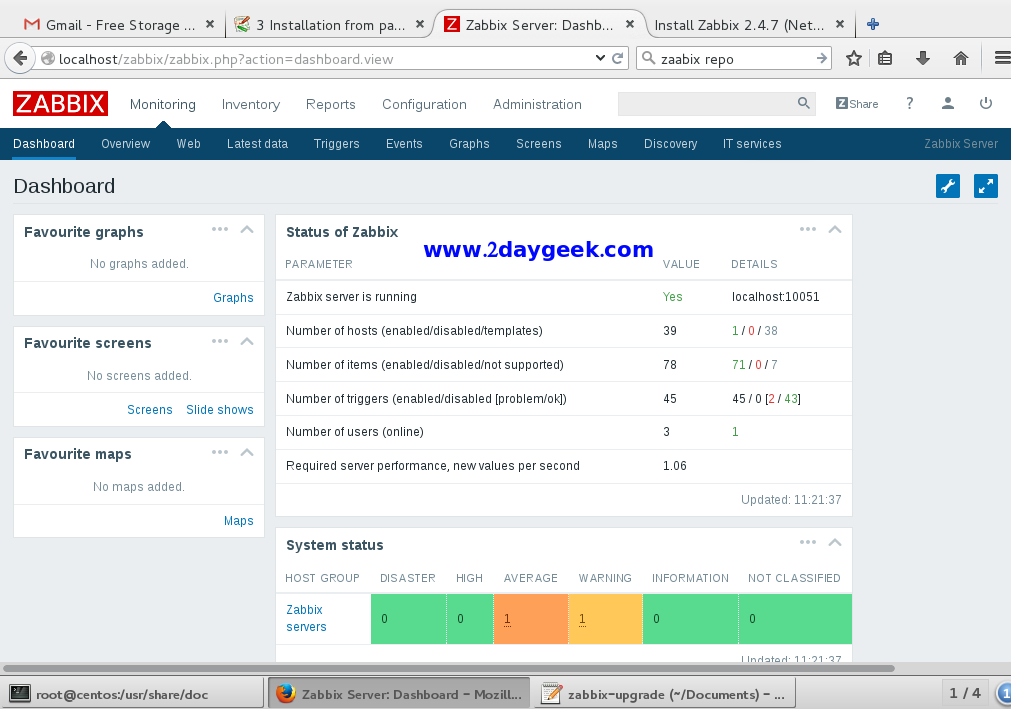The width and height of the screenshot is (1011, 709).
Task: Open the Graphs submenu item
Action: tap(469, 144)
